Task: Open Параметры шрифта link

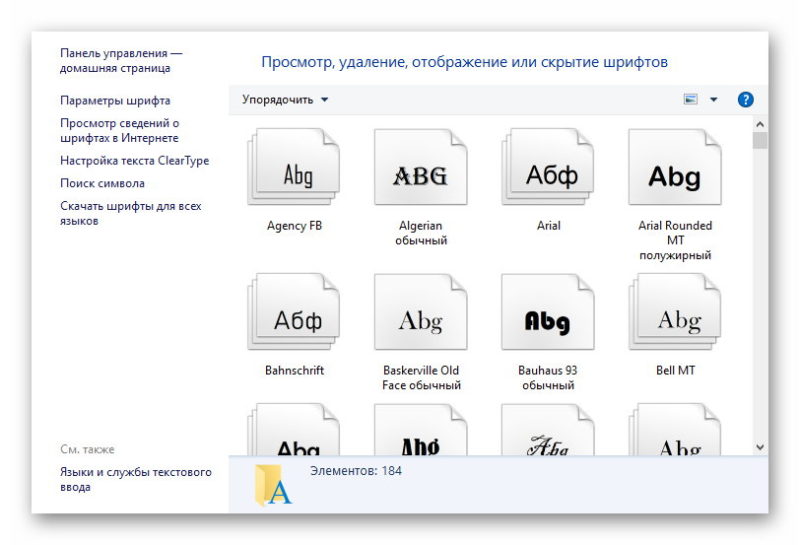Action: tap(115, 101)
